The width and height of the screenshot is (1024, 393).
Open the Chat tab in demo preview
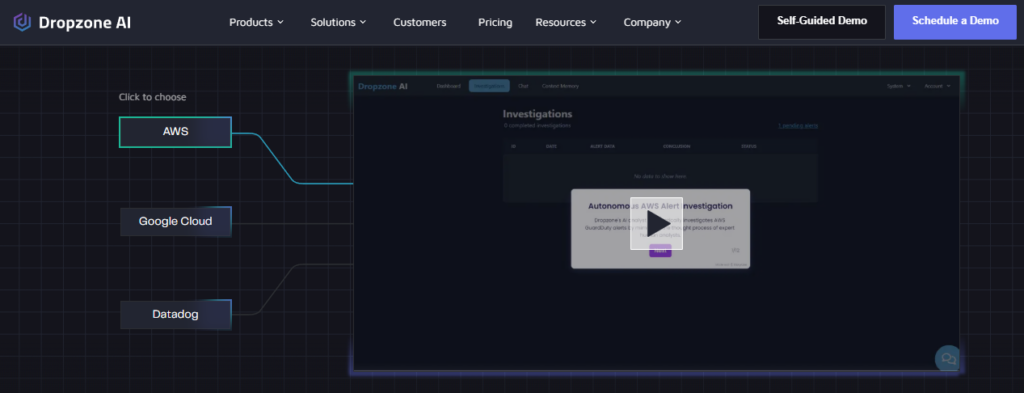click(523, 86)
